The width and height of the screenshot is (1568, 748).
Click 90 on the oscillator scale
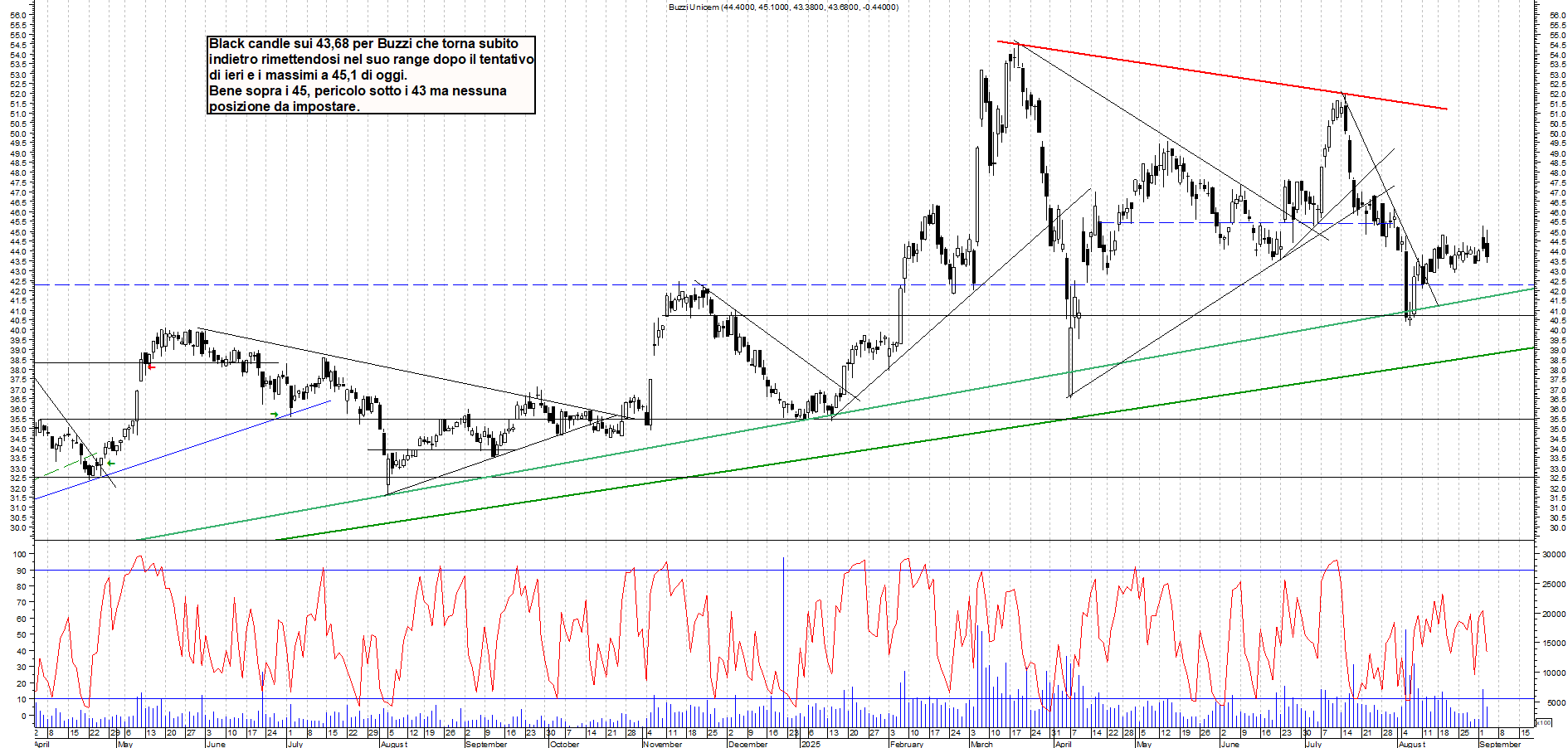point(22,571)
